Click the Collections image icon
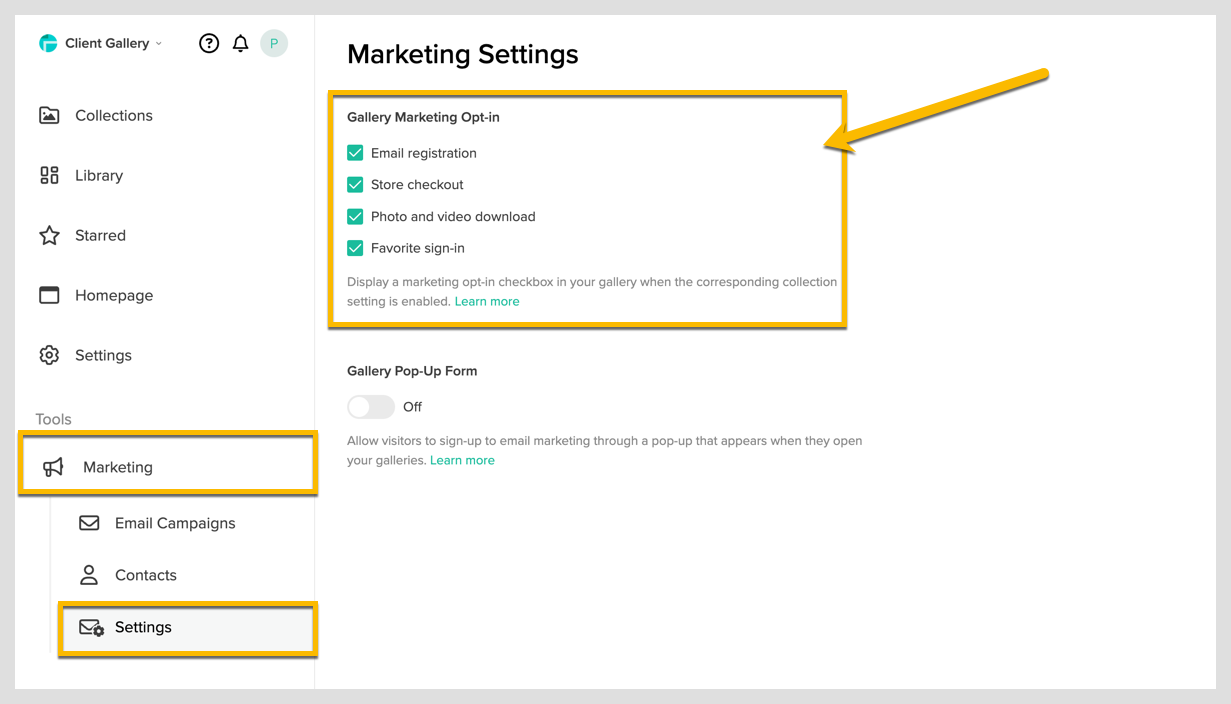This screenshot has width=1231, height=704. click(49, 115)
